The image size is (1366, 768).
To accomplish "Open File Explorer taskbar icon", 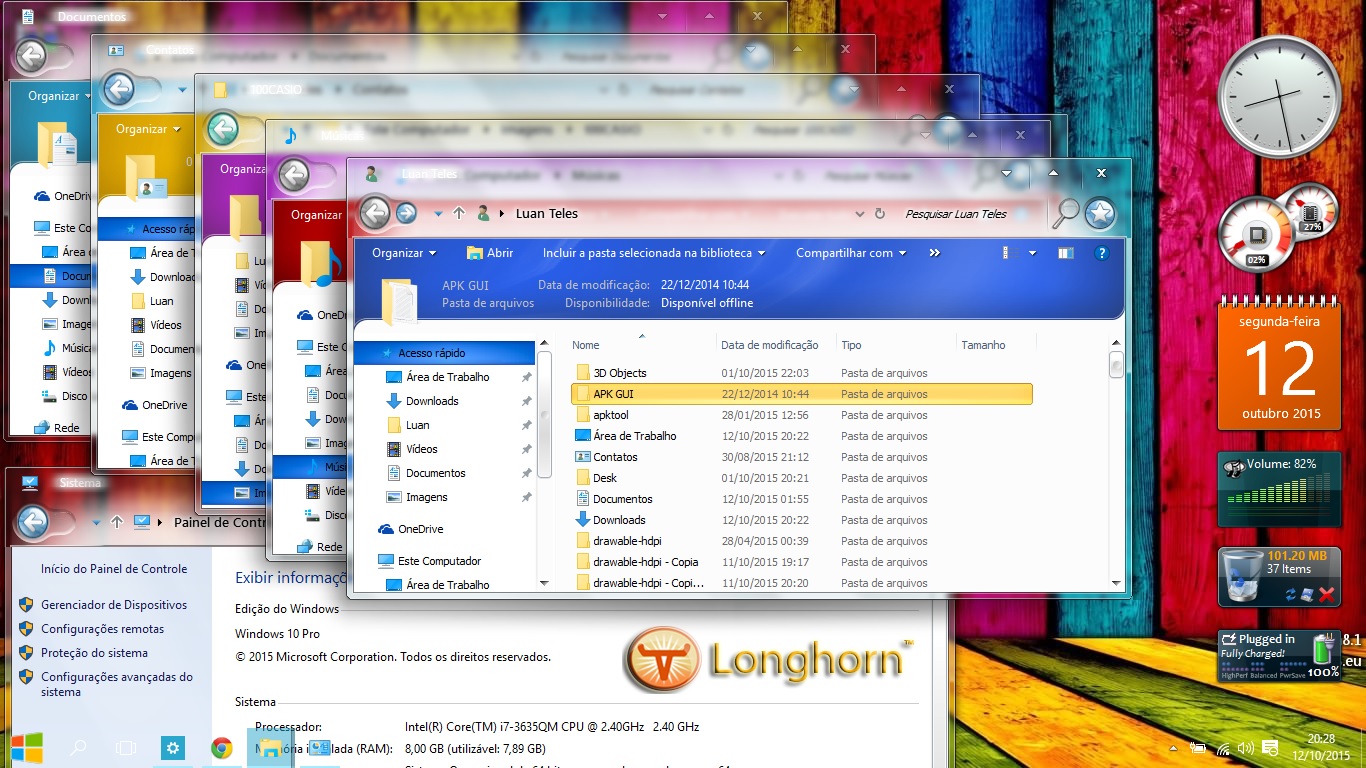I will 270,748.
